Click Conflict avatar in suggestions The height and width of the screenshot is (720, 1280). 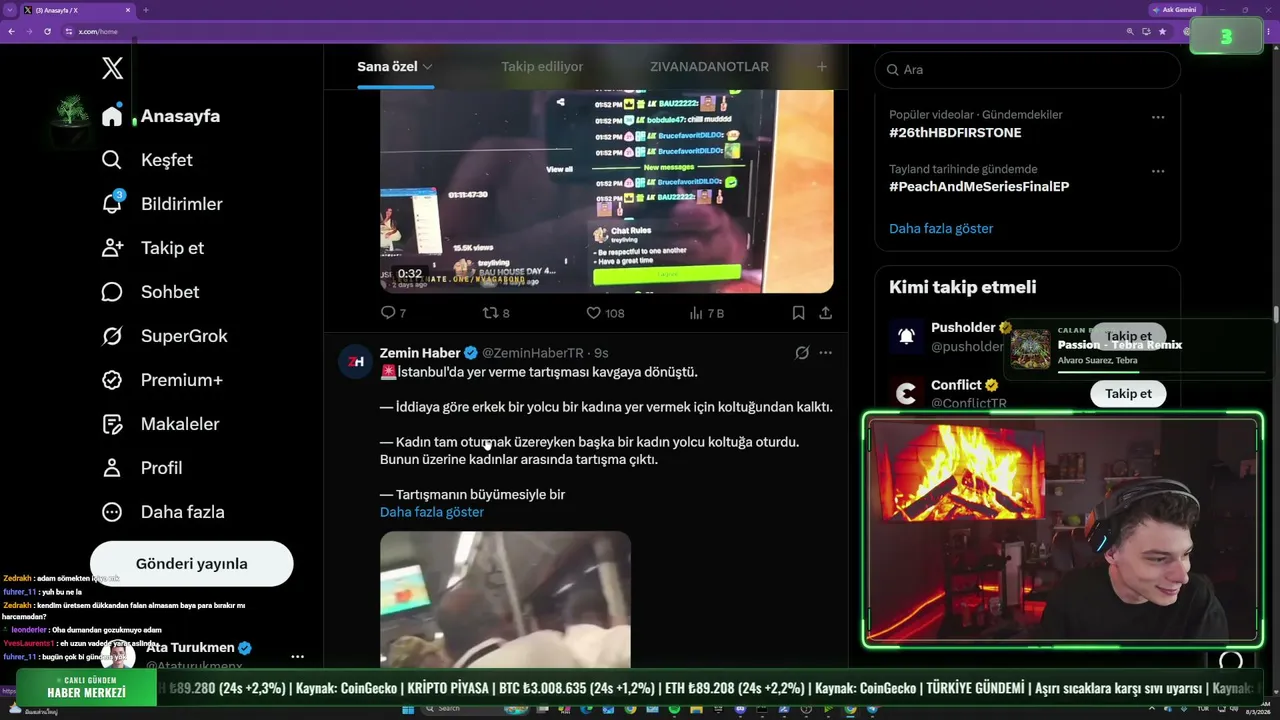(906, 394)
